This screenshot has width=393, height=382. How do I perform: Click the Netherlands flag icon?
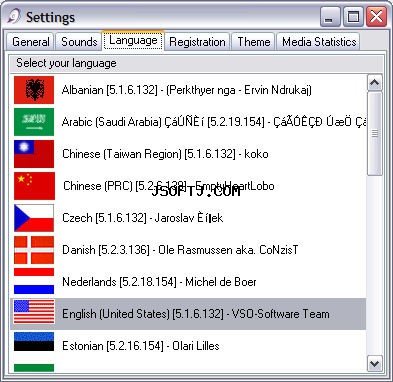(34, 281)
